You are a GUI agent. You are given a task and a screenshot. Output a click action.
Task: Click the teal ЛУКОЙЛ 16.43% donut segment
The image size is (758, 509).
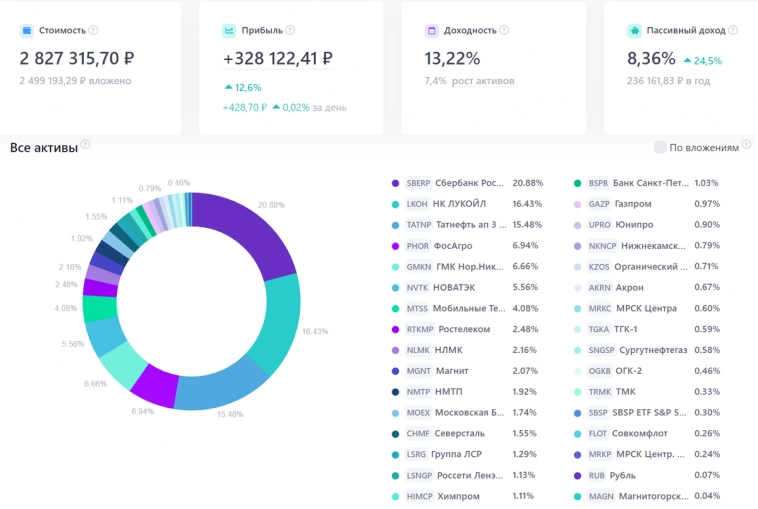tap(279, 322)
